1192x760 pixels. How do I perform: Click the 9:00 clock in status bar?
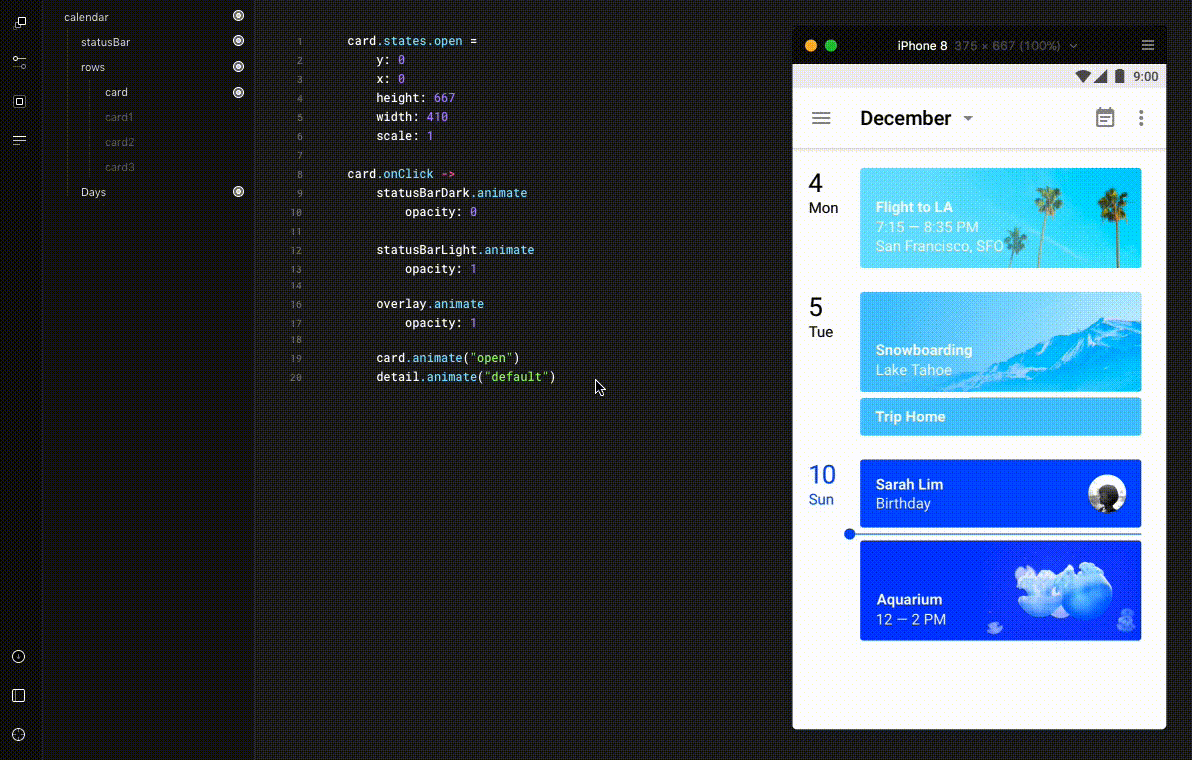click(1146, 77)
